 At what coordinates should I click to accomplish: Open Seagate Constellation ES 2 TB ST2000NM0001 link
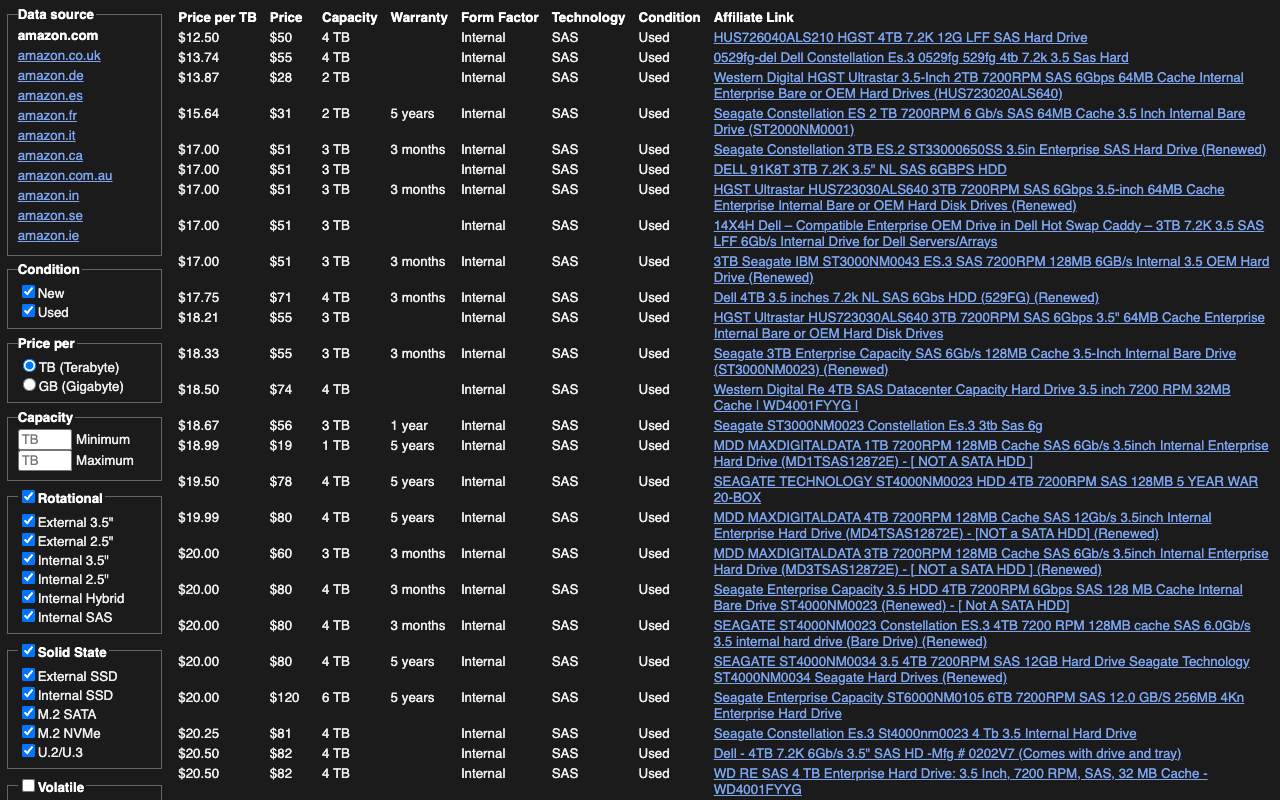980,121
